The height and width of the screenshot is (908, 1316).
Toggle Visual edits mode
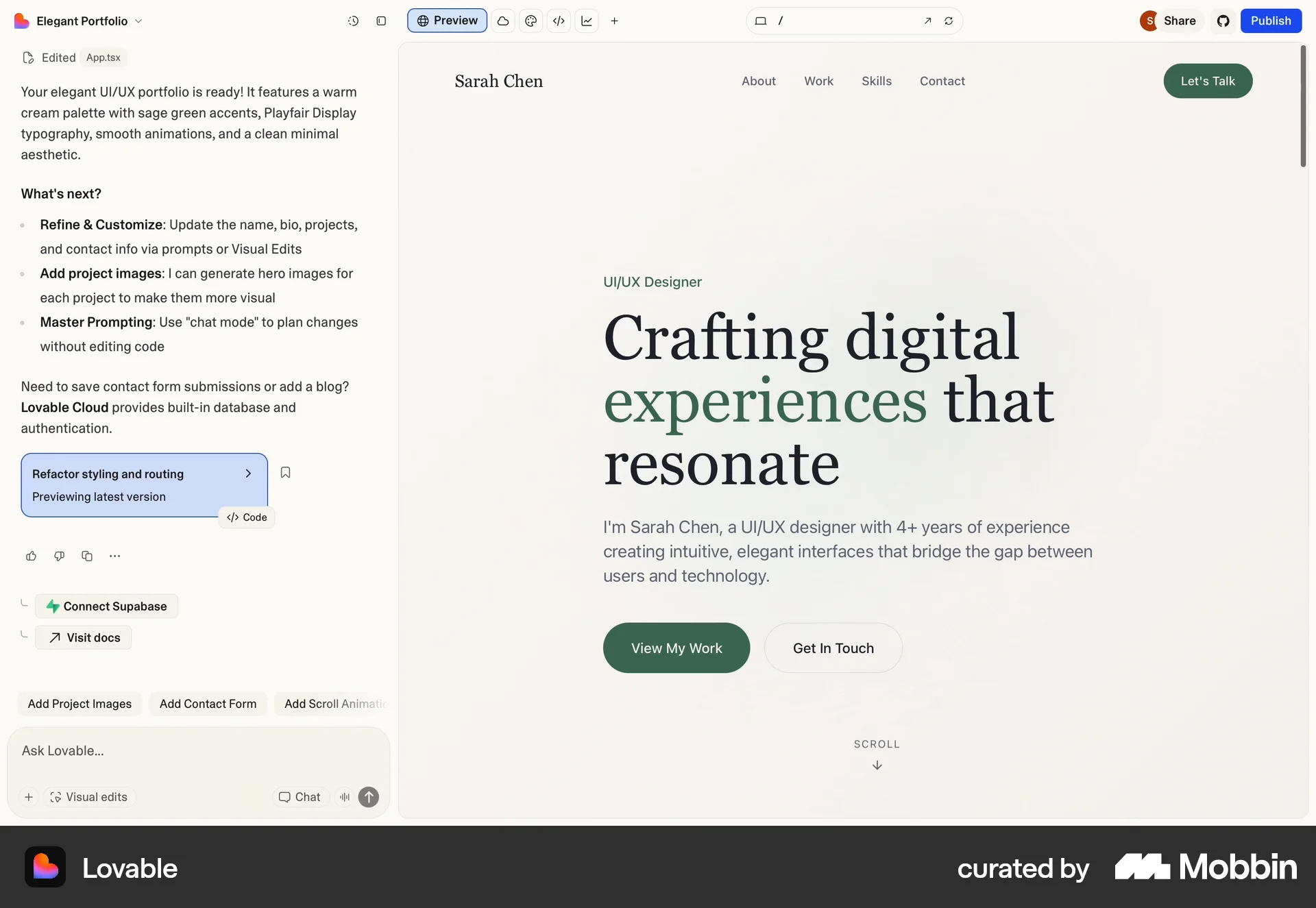(x=89, y=797)
